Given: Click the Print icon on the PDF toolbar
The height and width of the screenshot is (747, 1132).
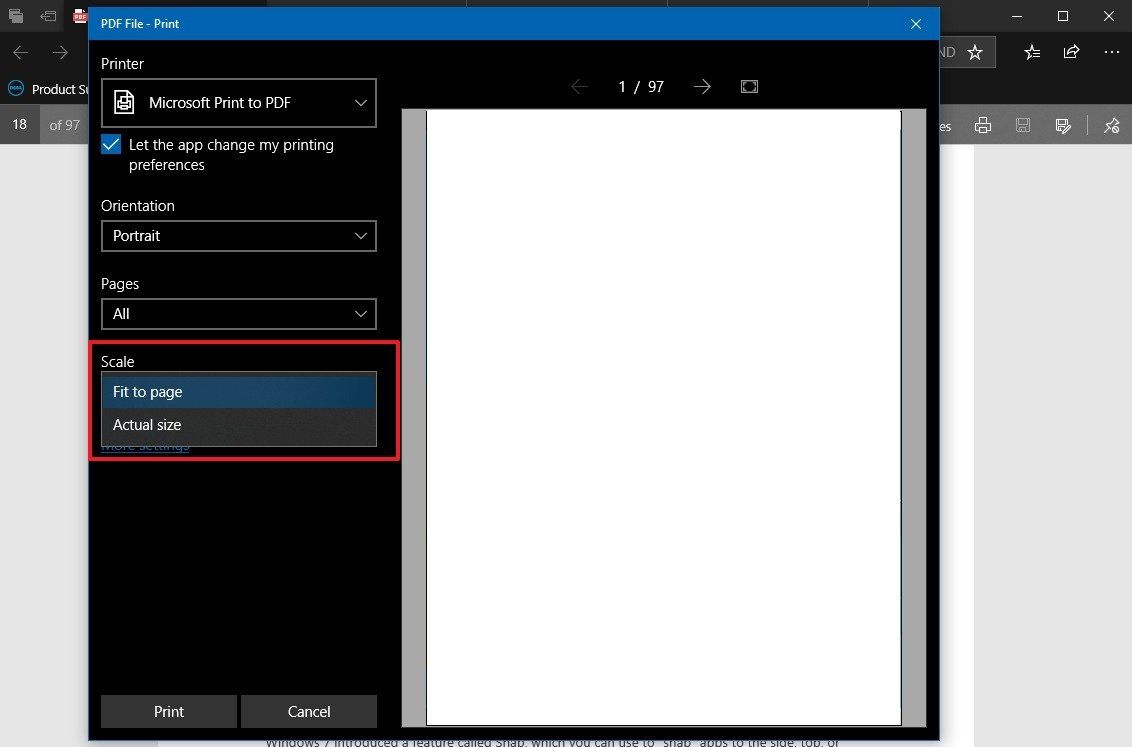Looking at the screenshot, I should [x=983, y=125].
